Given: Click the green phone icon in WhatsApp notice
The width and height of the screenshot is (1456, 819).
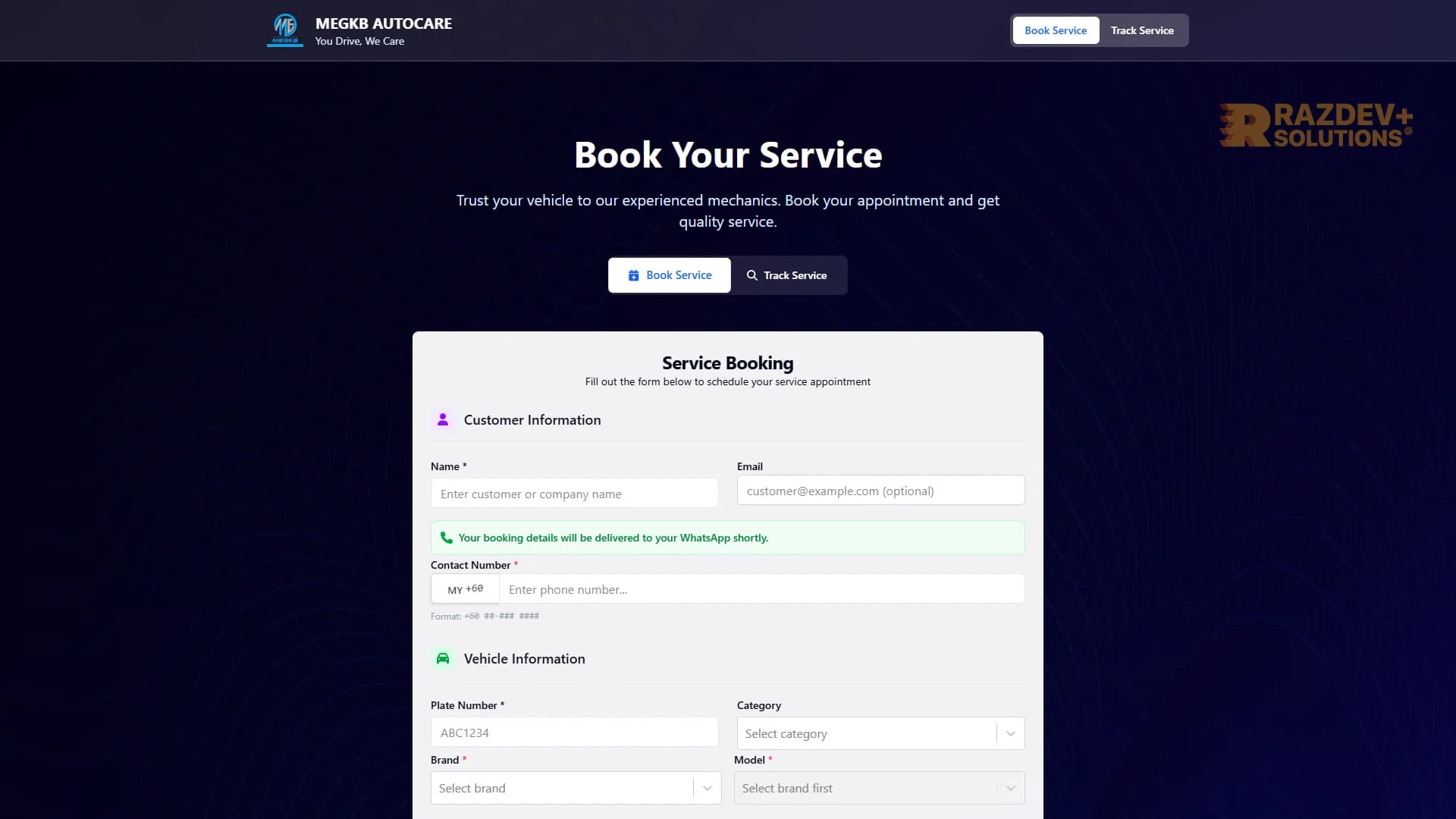Looking at the screenshot, I should coord(447,538).
